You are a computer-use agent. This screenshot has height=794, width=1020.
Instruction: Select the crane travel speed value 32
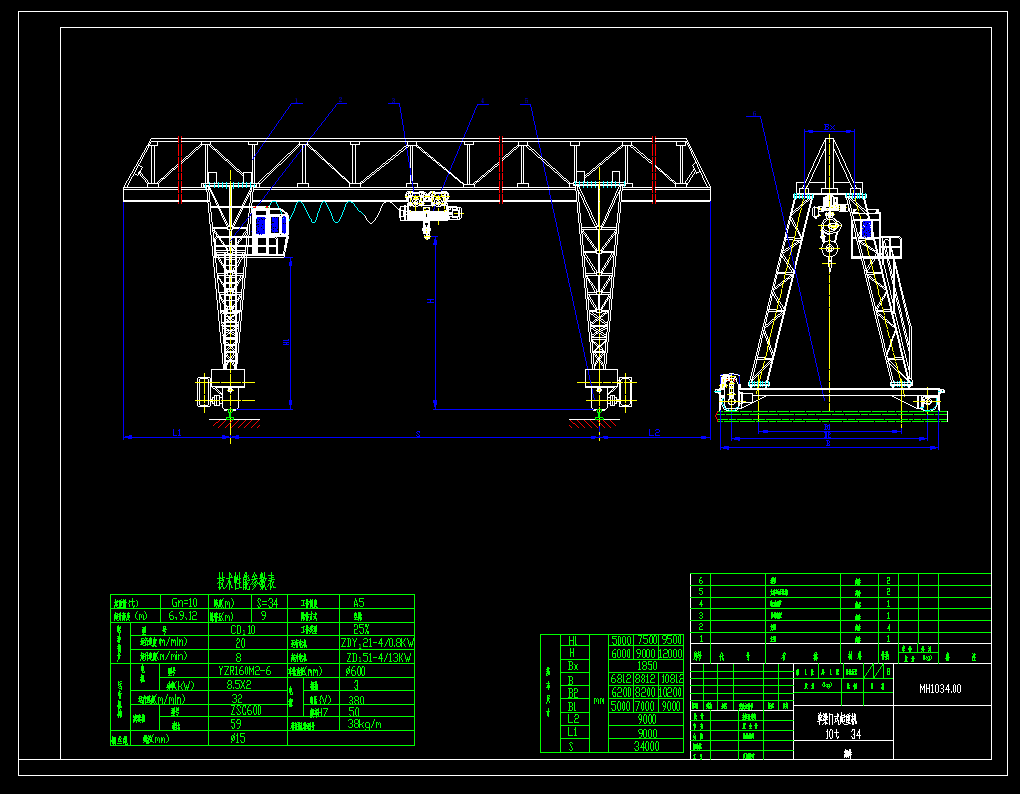(237, 698)
